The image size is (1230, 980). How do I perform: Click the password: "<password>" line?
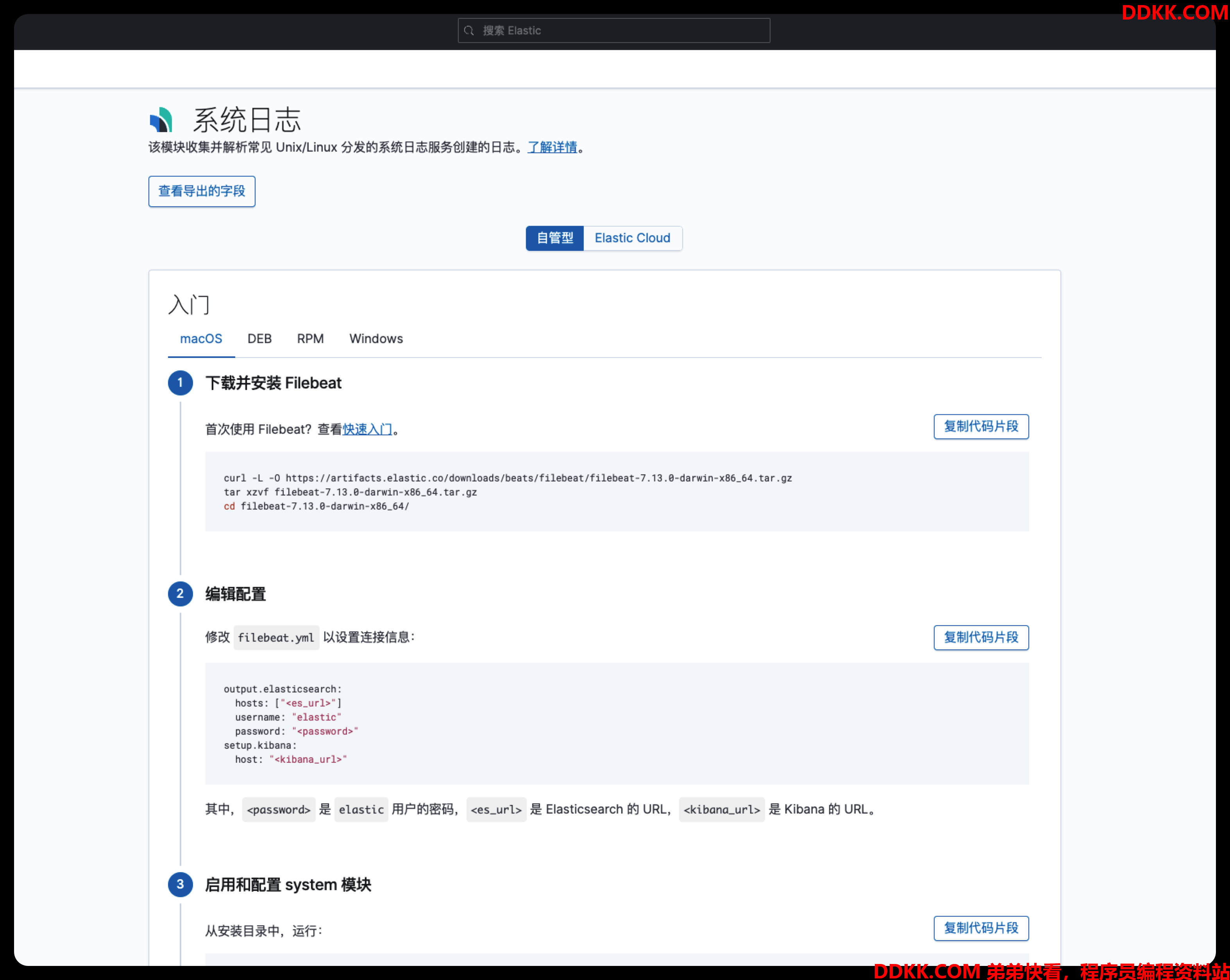297,731
